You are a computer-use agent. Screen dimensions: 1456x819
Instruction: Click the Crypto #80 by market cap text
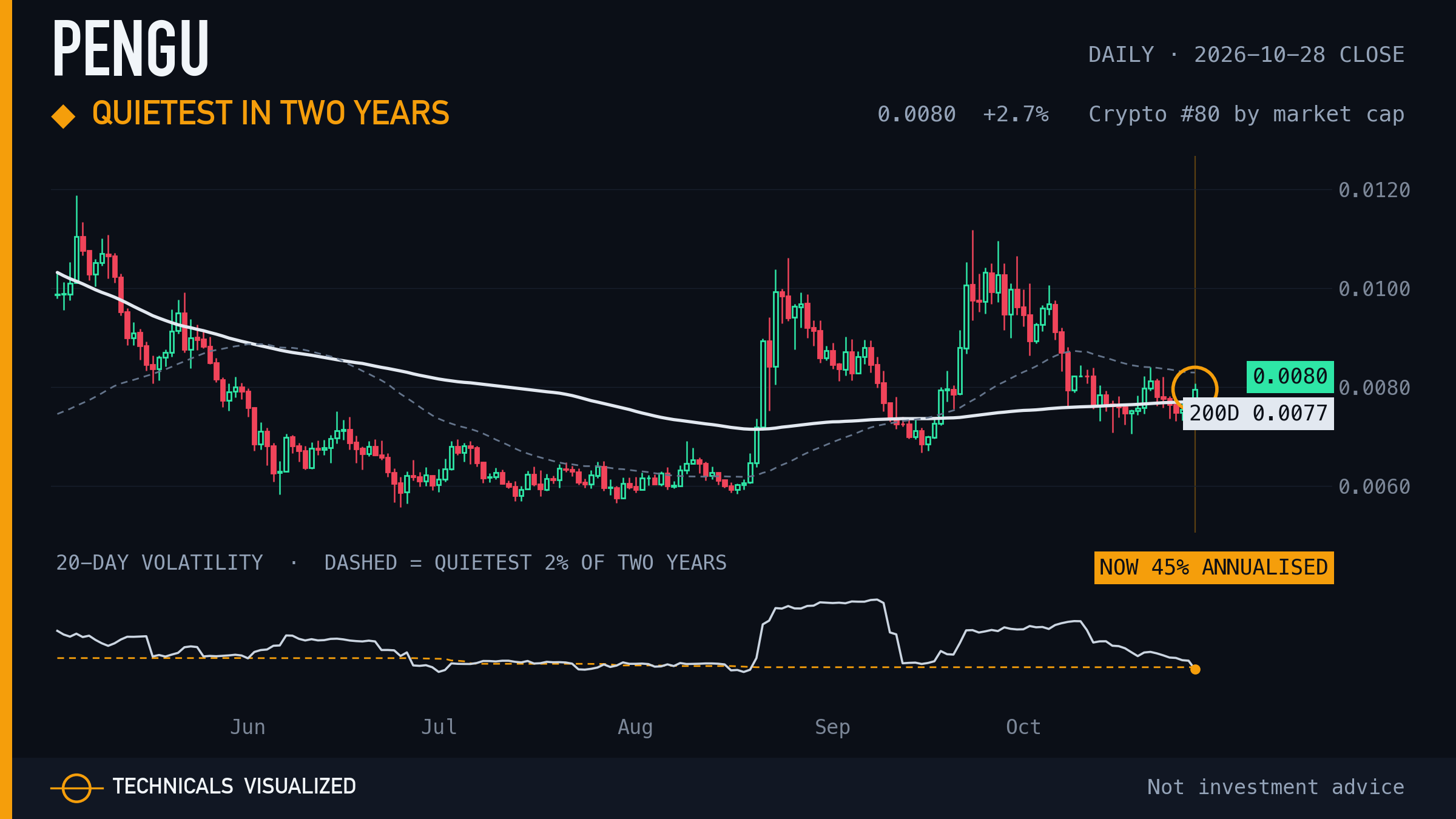(1246, 115)
